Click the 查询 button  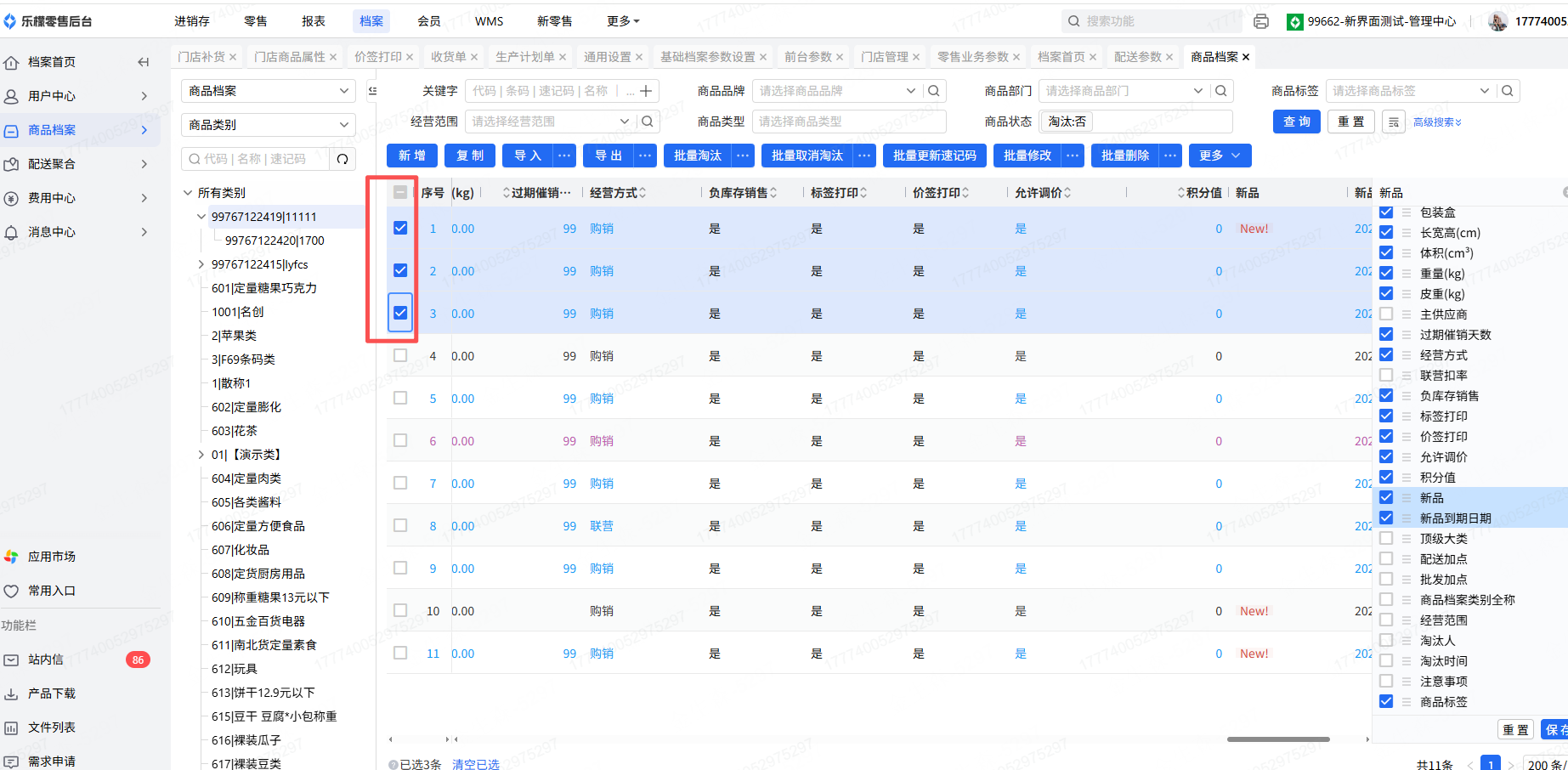click(x=1297, y=122)
